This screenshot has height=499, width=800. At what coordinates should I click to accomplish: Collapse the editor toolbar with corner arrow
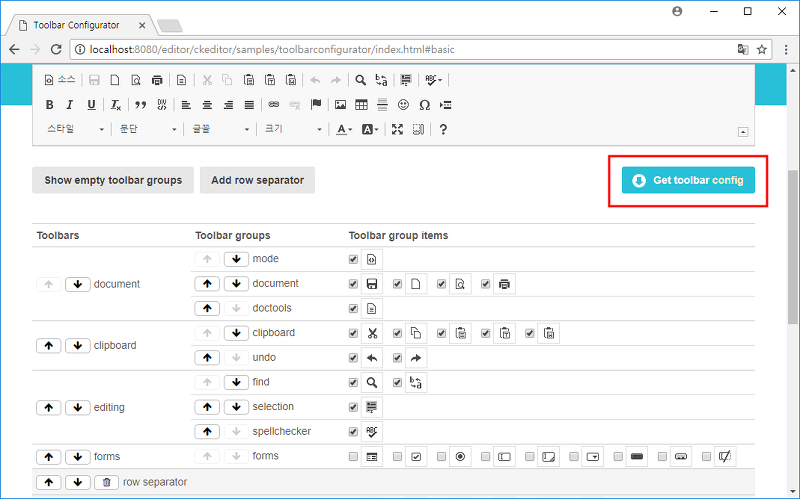coord(743,132)
